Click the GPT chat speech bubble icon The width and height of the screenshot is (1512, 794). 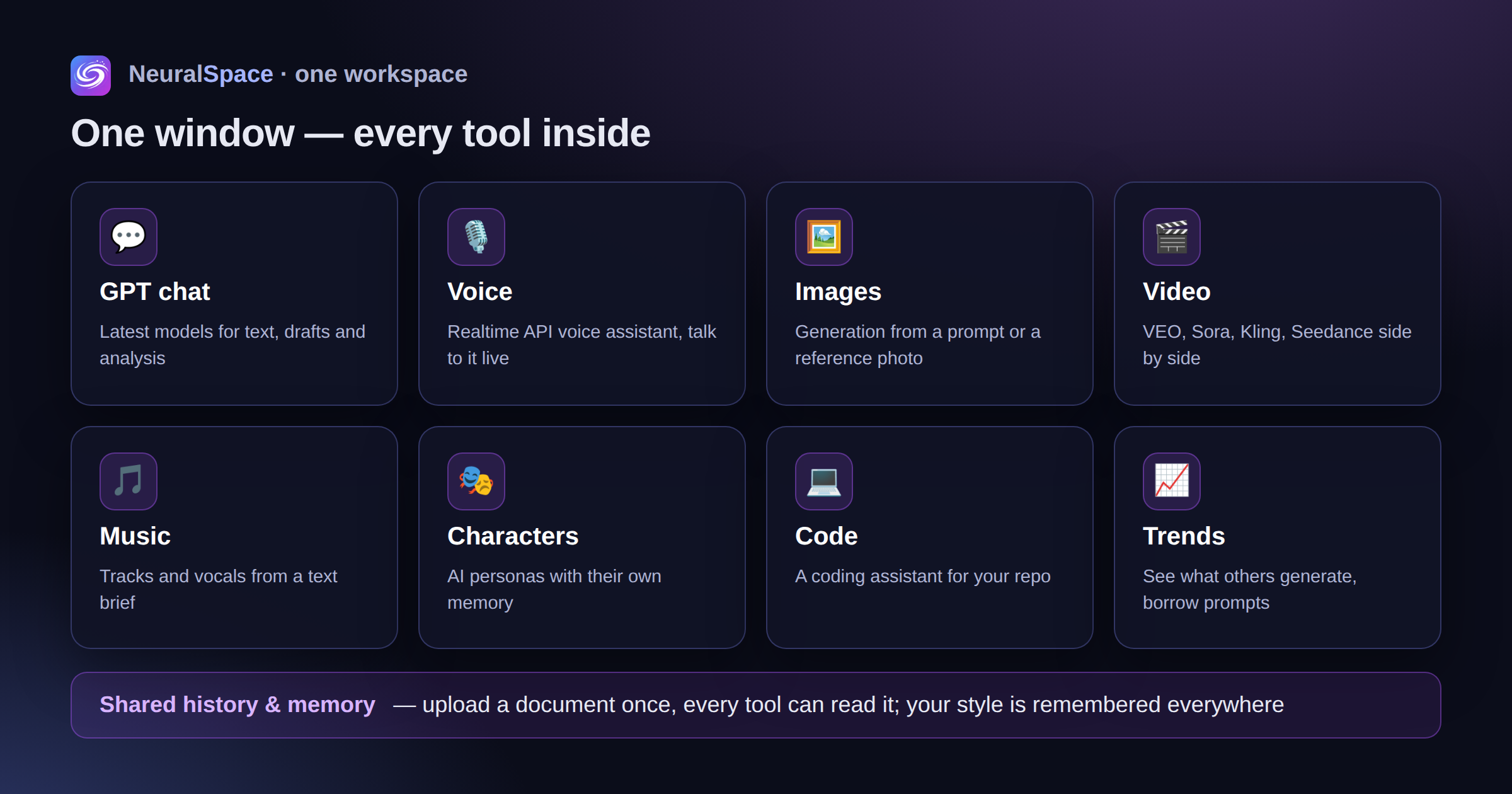(129, 237)
